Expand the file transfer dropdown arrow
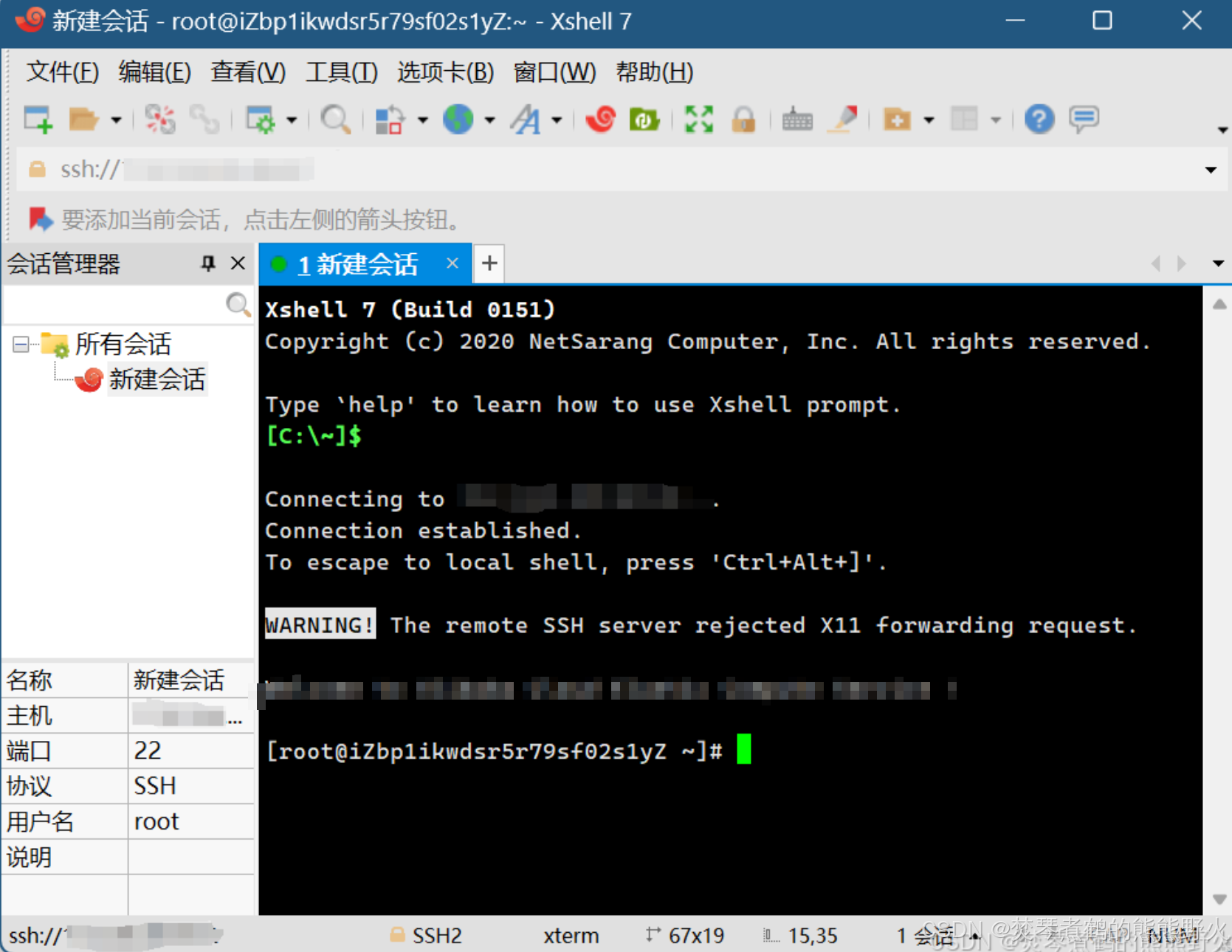 click(x=422, y=120)
